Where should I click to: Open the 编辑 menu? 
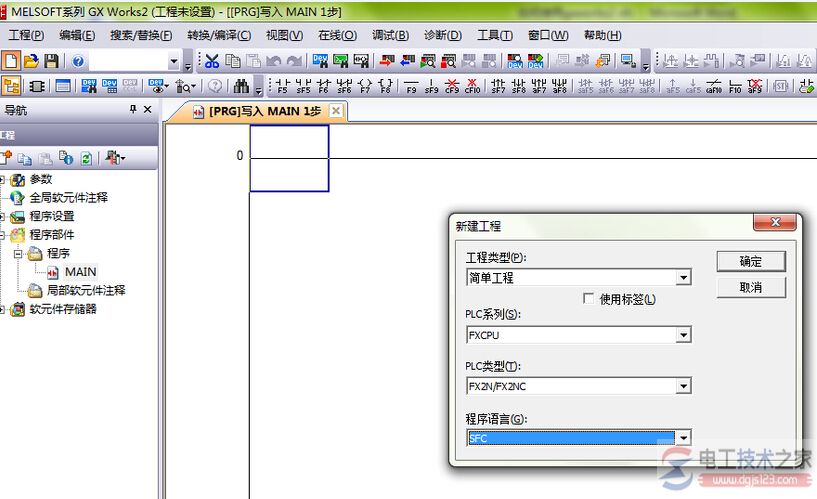pyautogui.click(x=77, y=35)
